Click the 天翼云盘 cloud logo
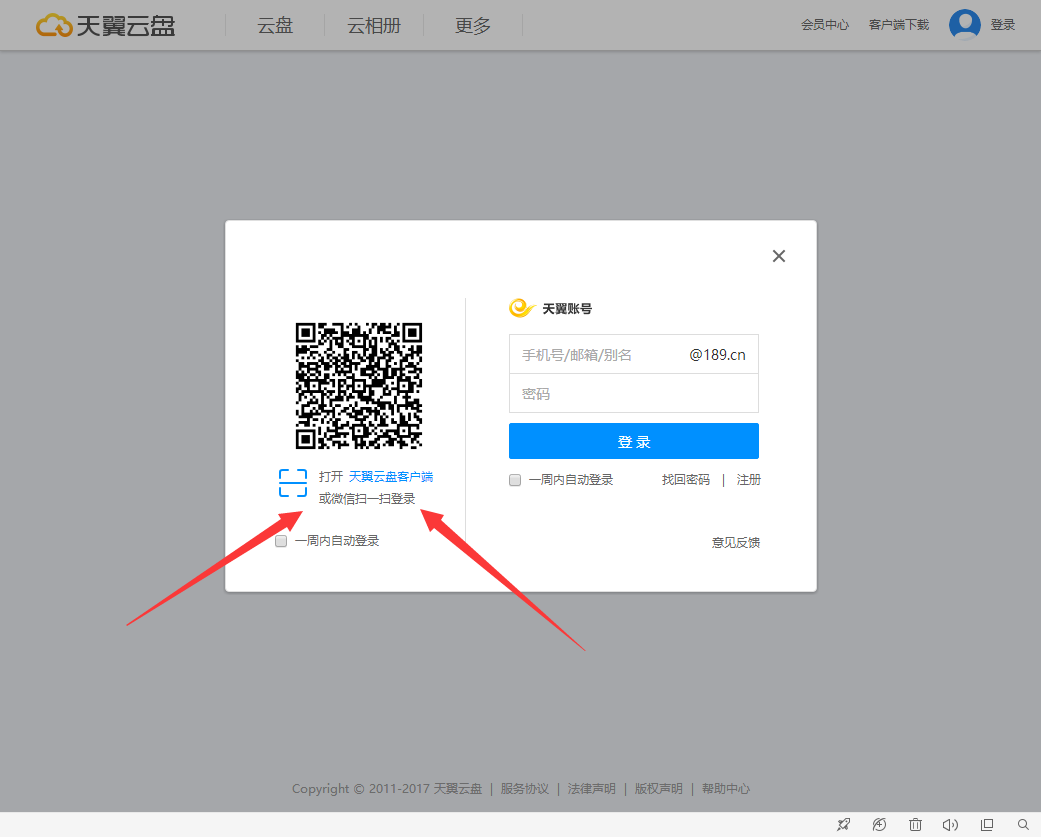 [106, 25]
